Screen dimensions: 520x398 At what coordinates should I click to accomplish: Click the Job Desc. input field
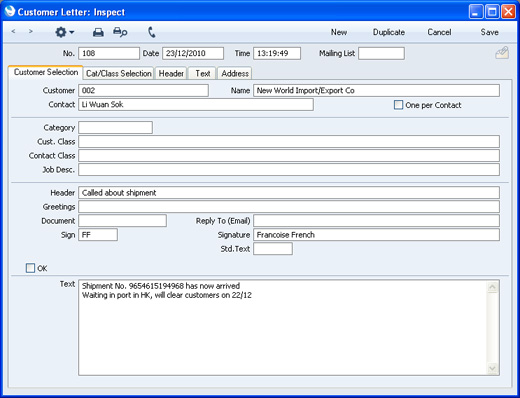[x=289, y=169]
